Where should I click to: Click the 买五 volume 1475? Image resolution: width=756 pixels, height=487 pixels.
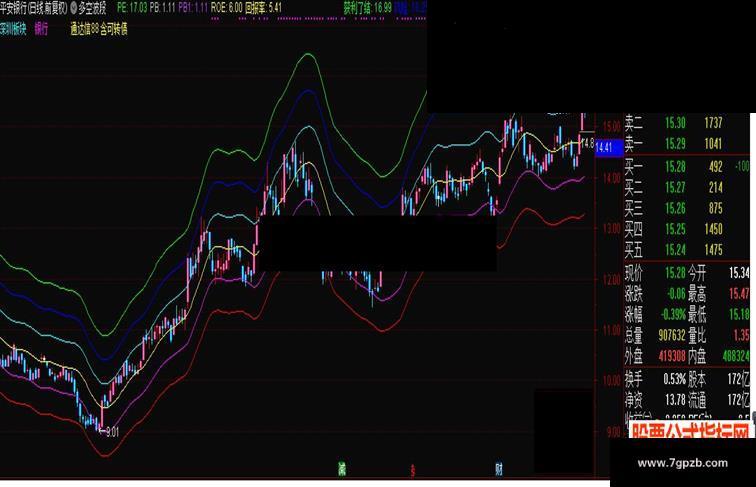point(713,249)
